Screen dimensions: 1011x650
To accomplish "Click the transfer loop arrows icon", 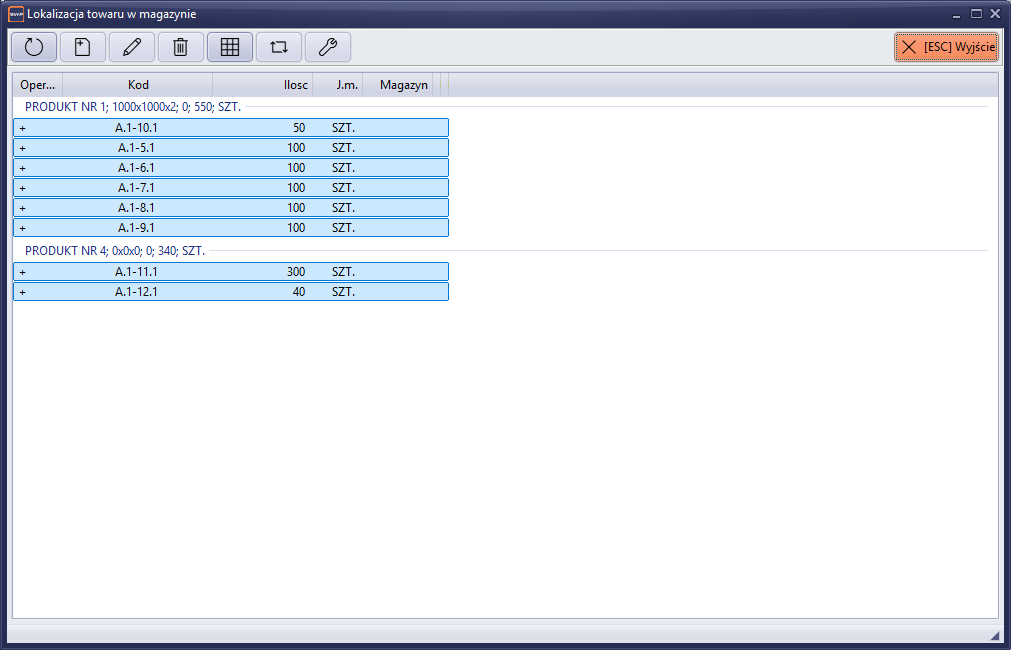I will pyautogui.click(x=279, y=47).
